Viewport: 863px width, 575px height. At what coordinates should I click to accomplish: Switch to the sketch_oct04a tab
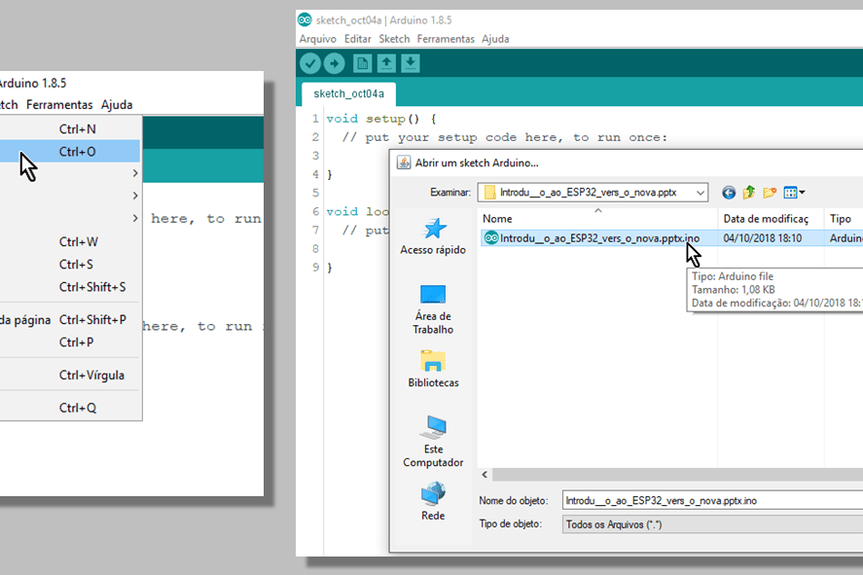tap(347, 94)
